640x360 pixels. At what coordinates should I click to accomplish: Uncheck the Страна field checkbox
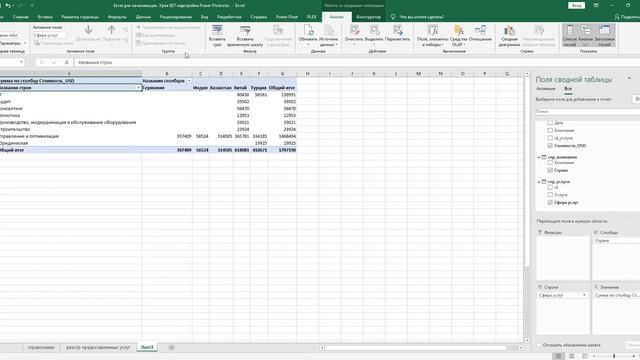550,170
